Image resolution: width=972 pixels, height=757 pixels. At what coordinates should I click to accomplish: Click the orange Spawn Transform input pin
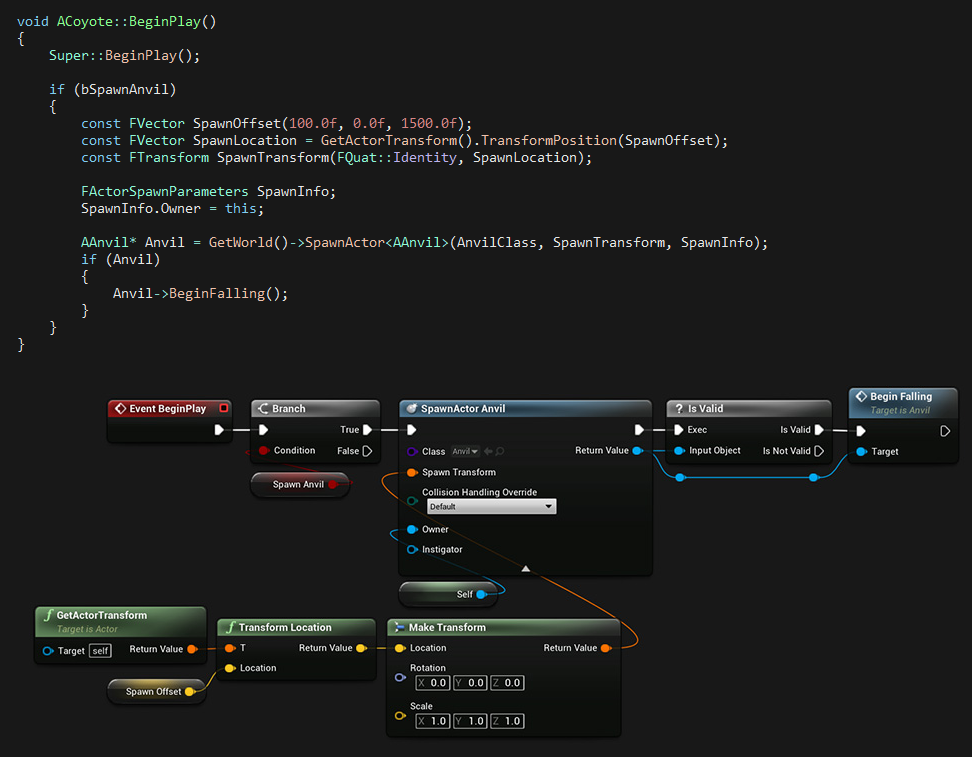coord(412,472)
